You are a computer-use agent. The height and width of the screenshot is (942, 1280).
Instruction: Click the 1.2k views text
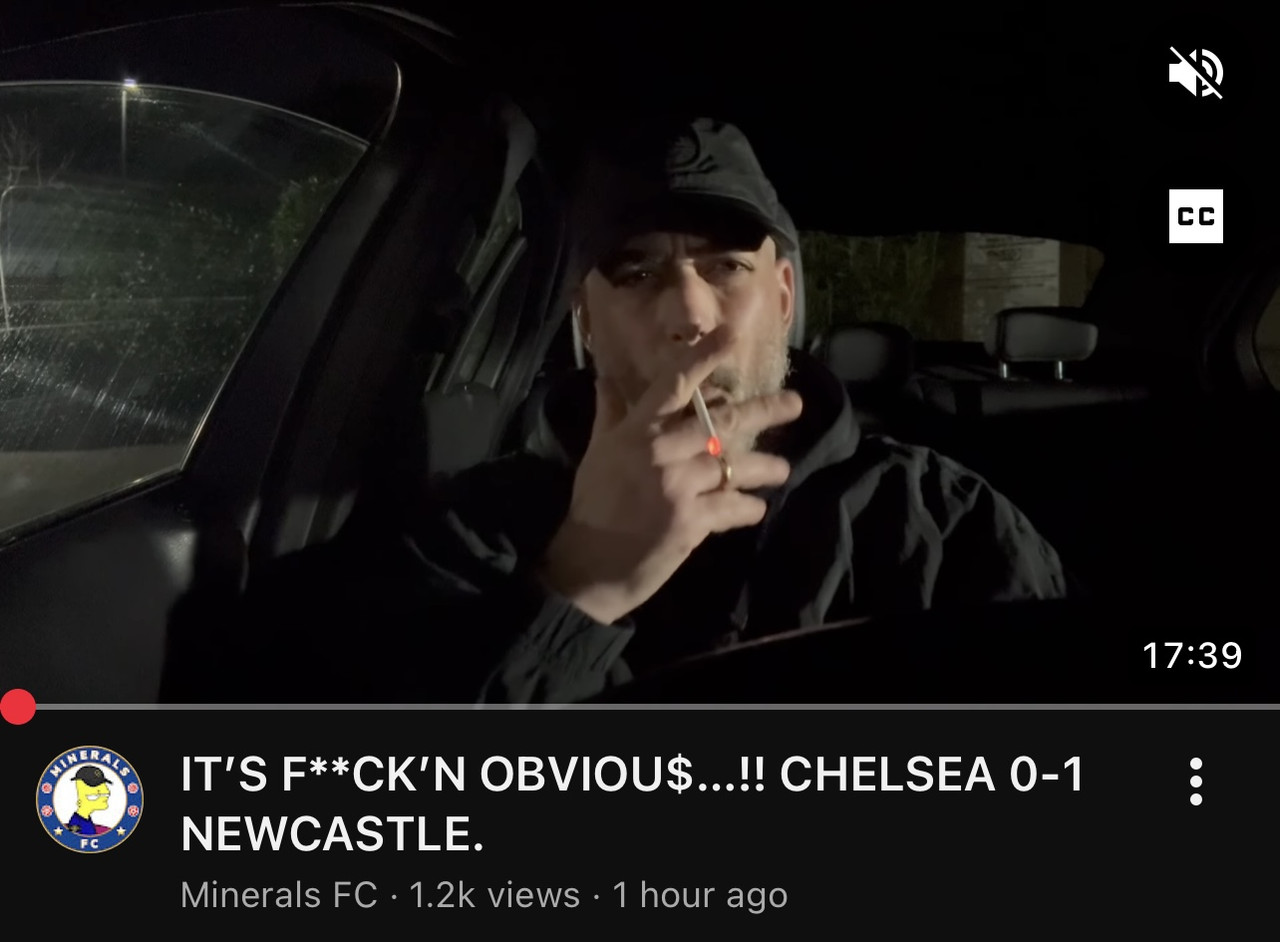point(494,895)
